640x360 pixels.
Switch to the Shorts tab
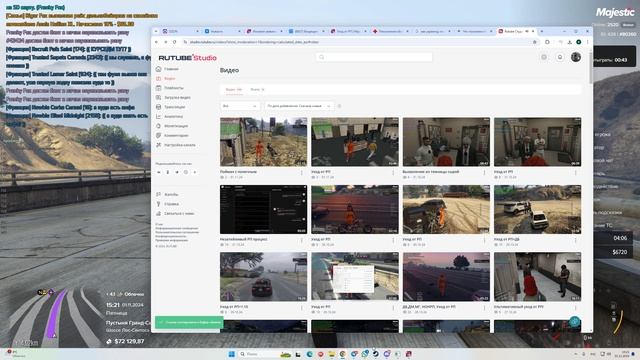coord(257,89)
